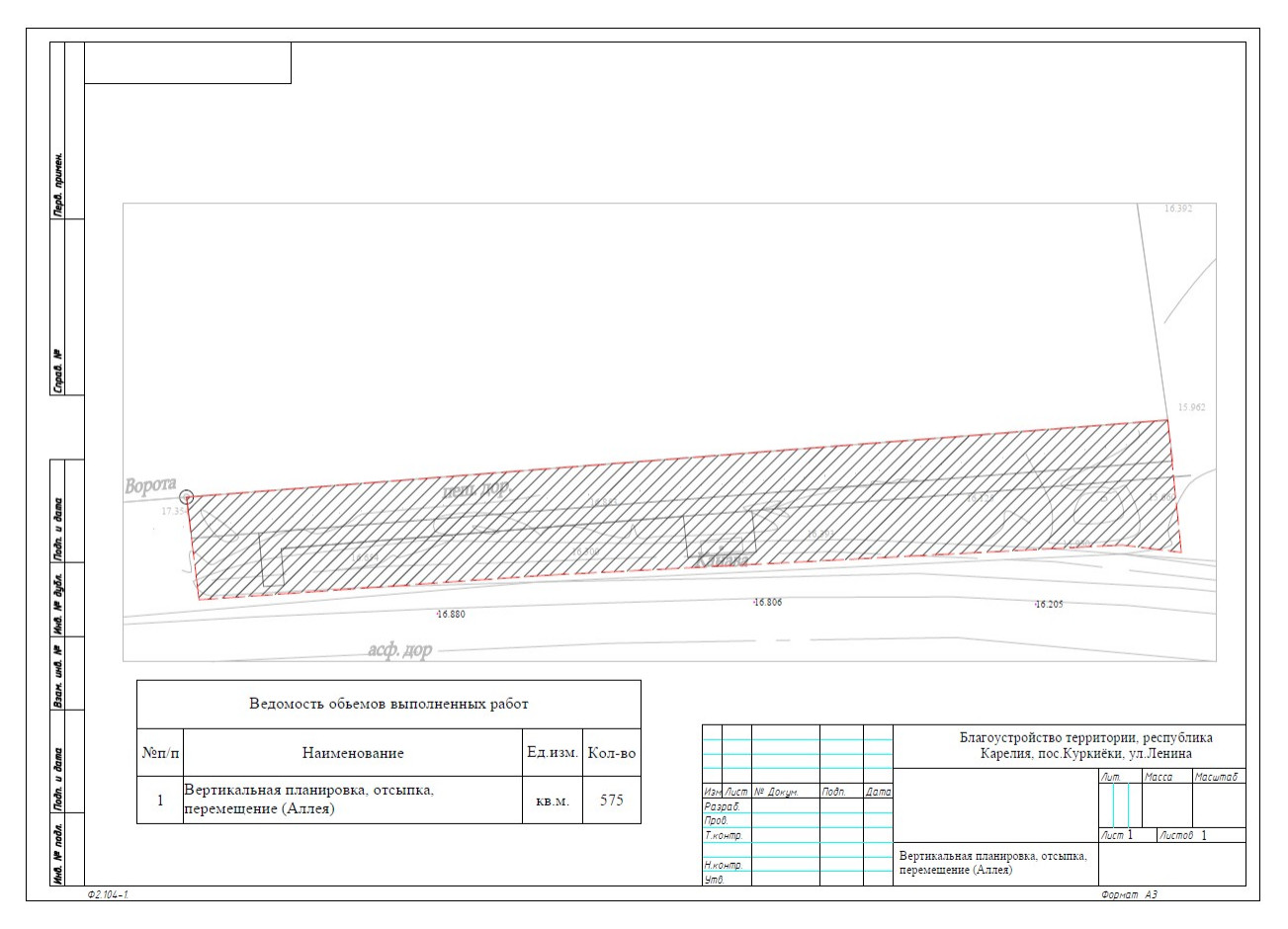Select the Ворота text label on the plan

[x=150, y=485]
